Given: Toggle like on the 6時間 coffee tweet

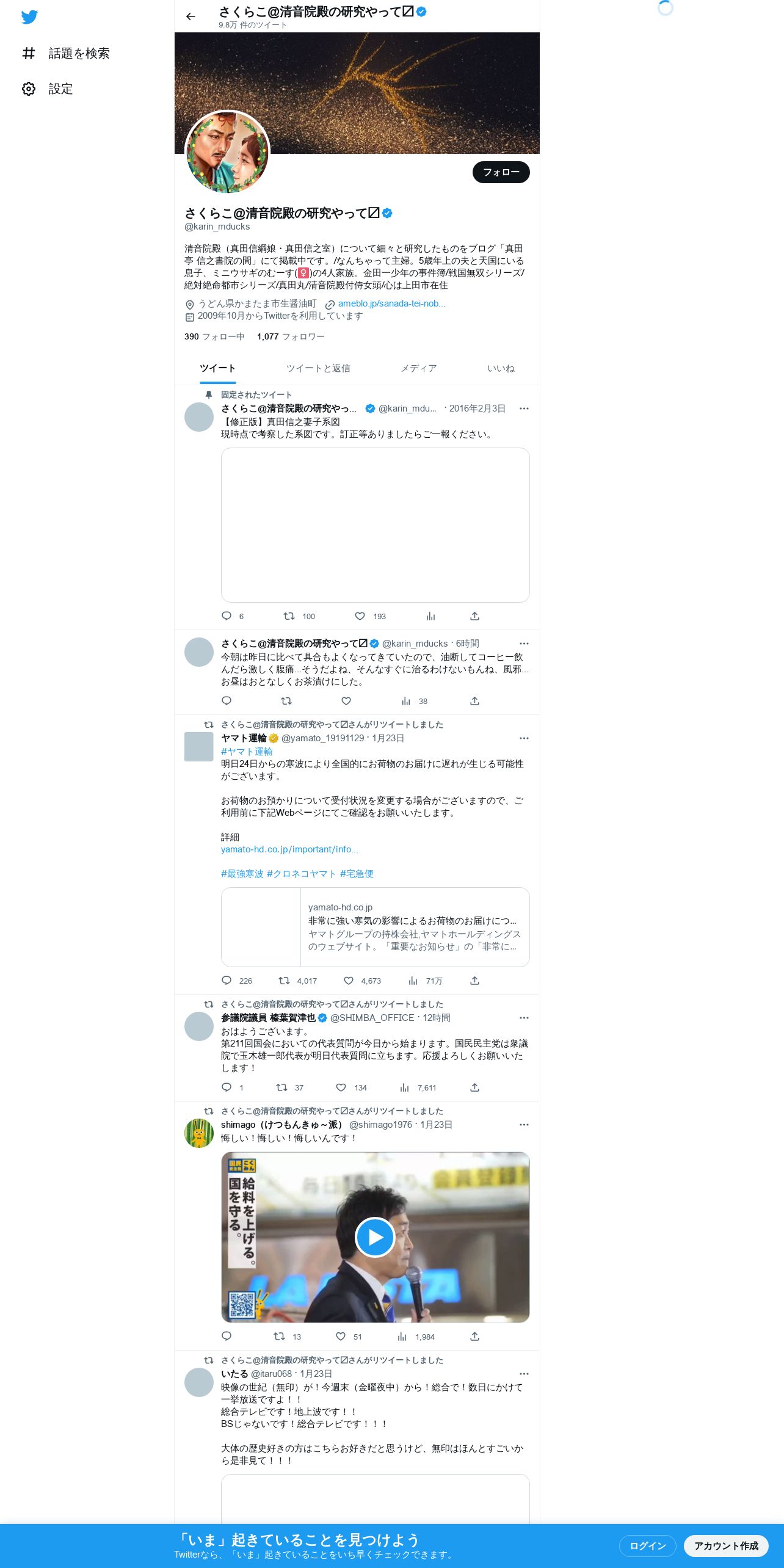Looking at the screenshot, I should pyautogui.click(x=346, y=701).
